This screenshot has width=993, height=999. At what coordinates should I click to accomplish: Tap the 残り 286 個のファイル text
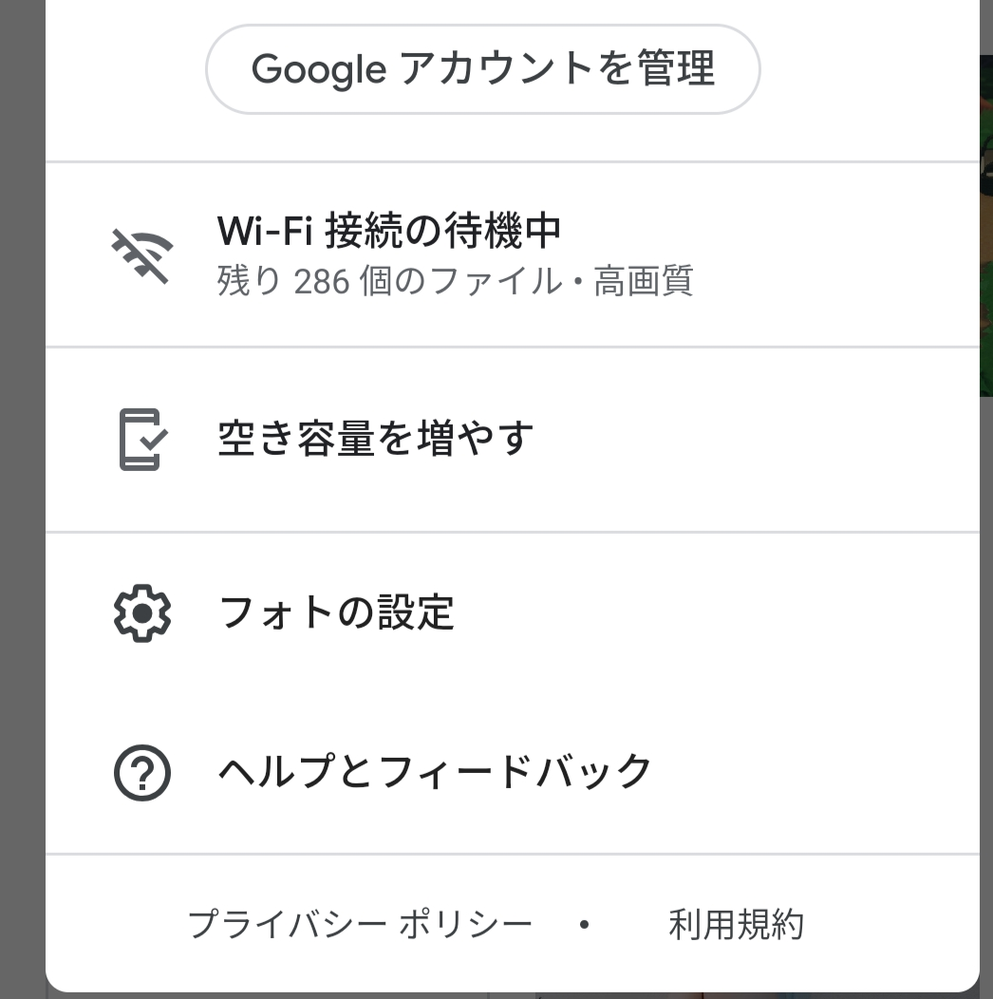tap(390, 282)
